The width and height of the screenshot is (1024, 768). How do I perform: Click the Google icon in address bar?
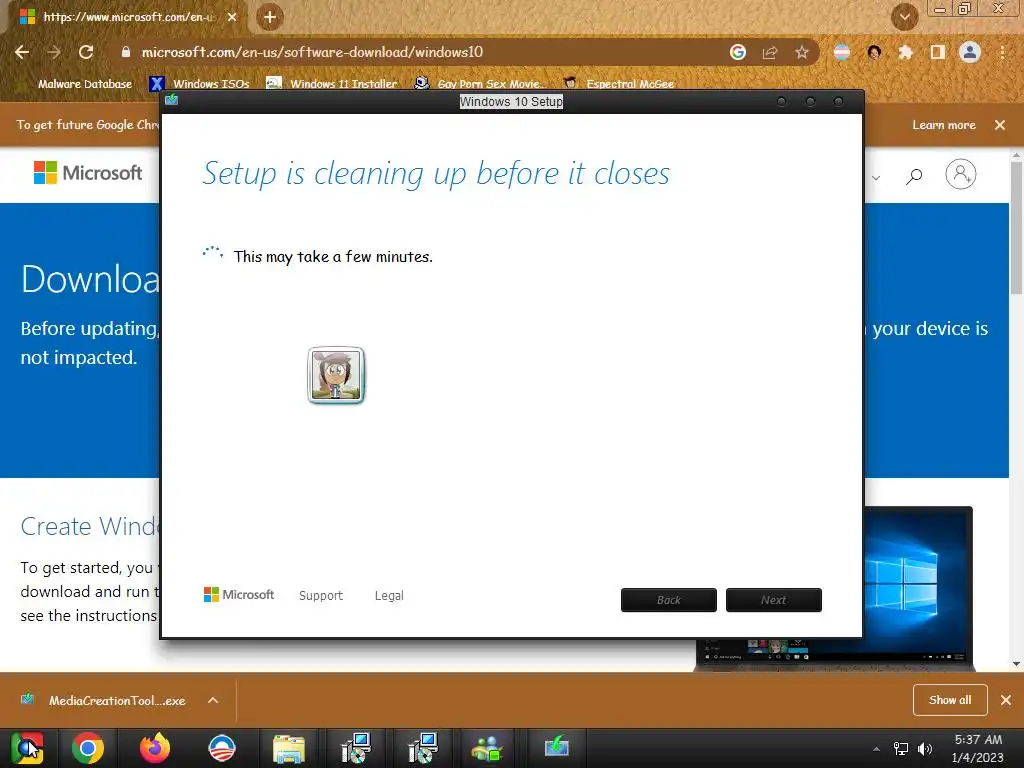pyautogui.click(x=737, y=52)
